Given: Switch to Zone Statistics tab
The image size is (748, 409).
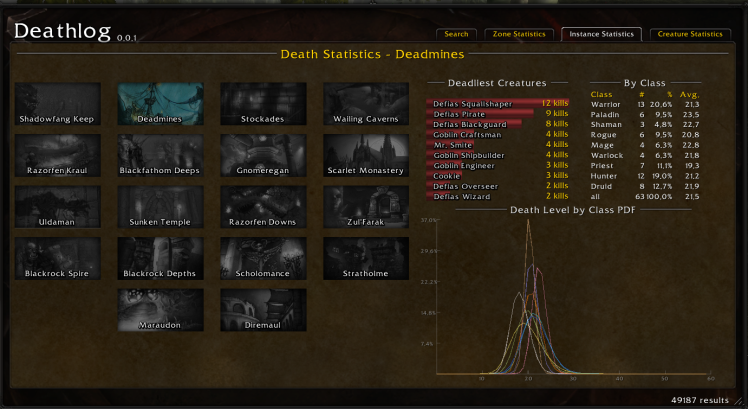Looking at the screenshot, I should (519, 34).
